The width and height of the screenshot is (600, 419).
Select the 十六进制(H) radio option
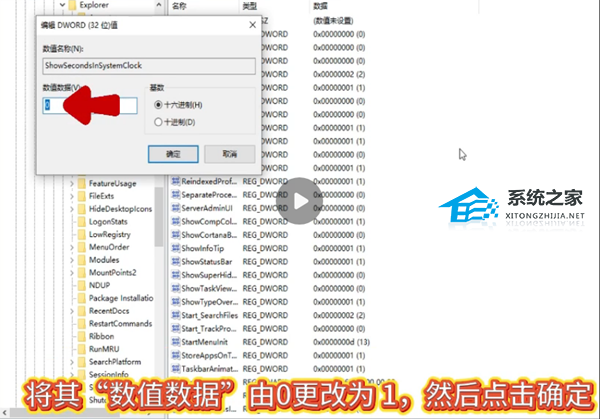158,104
